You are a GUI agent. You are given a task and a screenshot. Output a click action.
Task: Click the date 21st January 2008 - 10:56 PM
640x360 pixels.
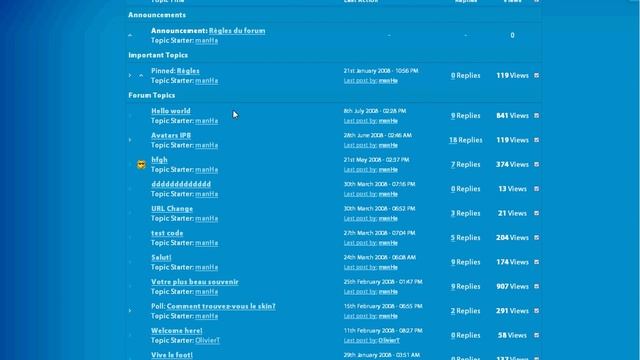(381, 71)
